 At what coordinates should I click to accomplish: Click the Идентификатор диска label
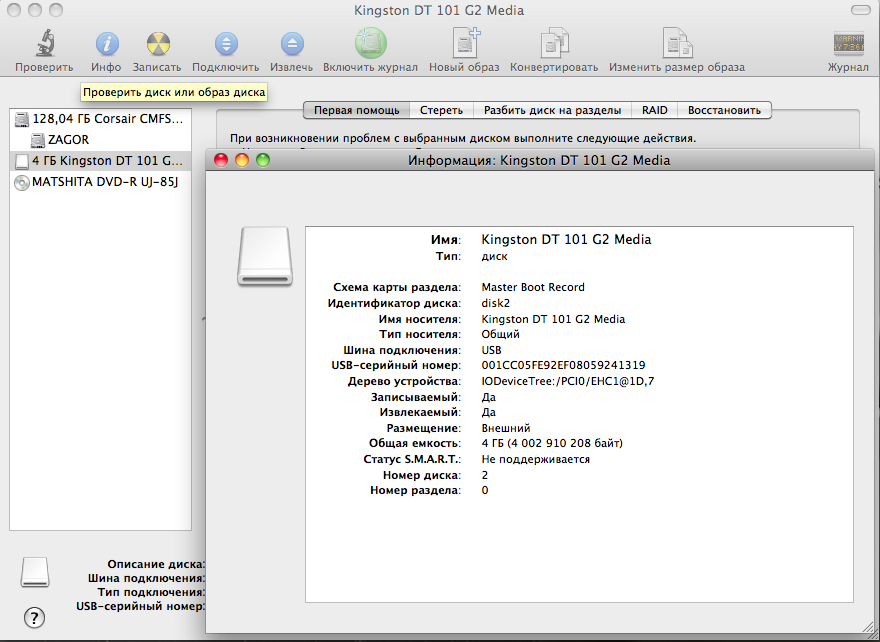[x=394, y=303]
